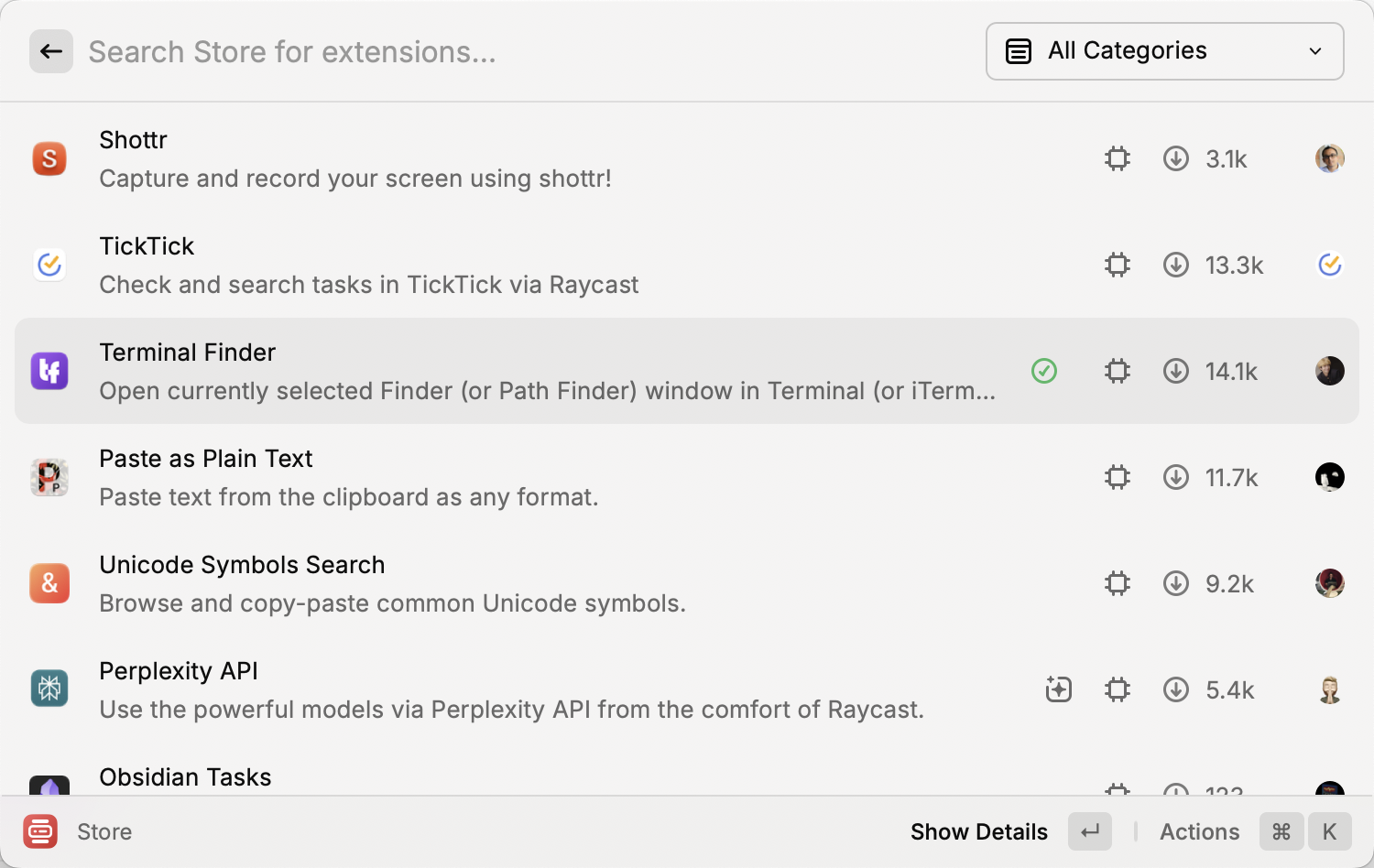Viewport: 1374px width, 868px height.
Task: Click the Enter key hint button
Action: click(1090, 831)
